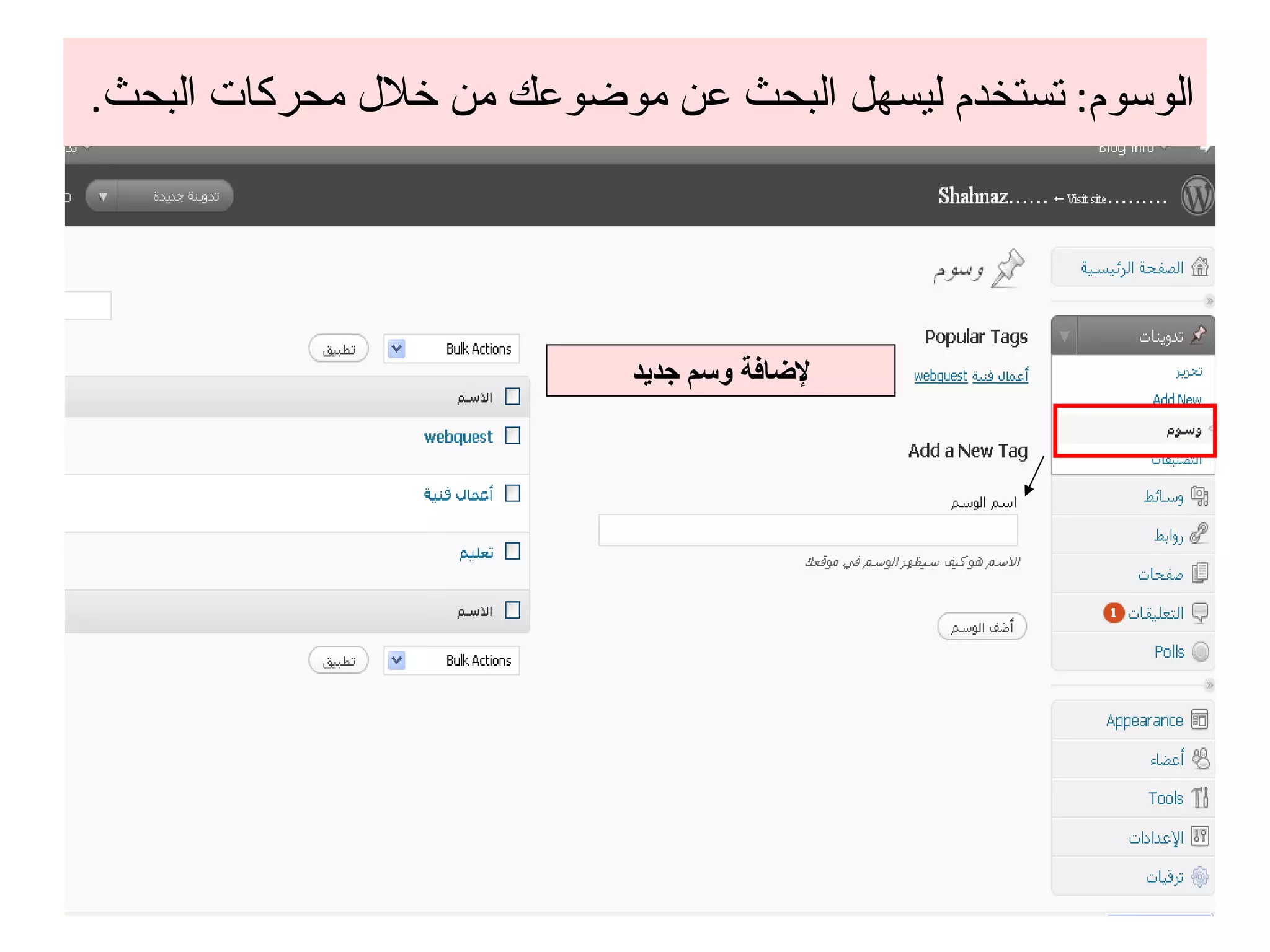Open the Polls menu

click(x=1133, y=652)
